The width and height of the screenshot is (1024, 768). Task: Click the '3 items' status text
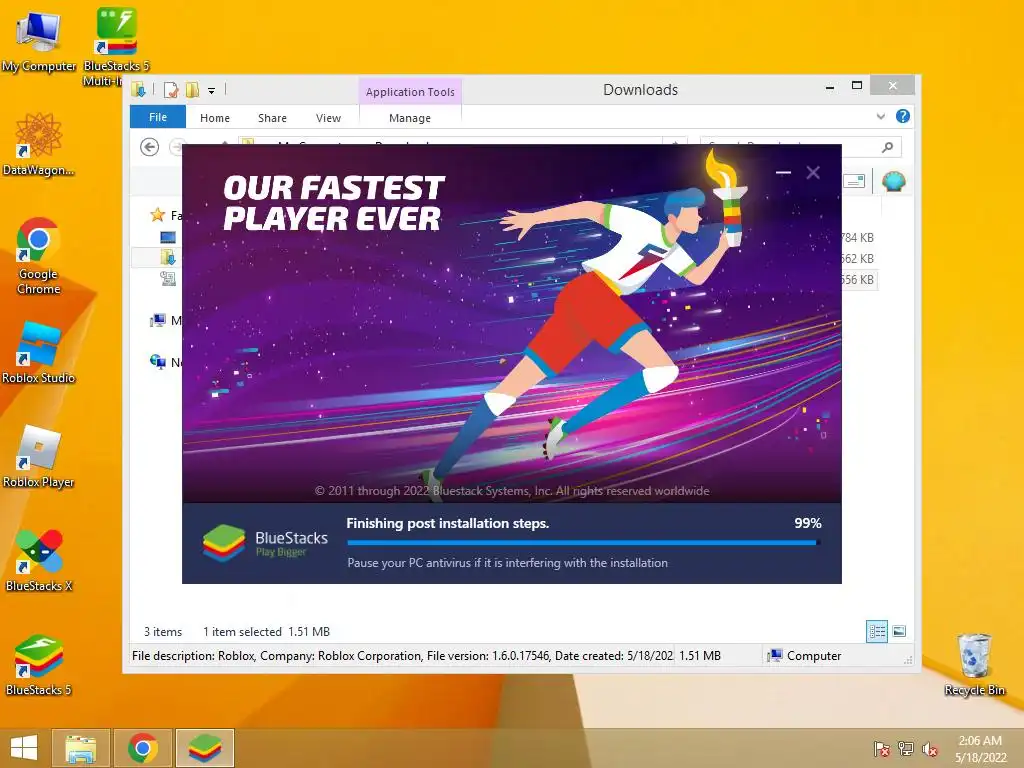163,632
